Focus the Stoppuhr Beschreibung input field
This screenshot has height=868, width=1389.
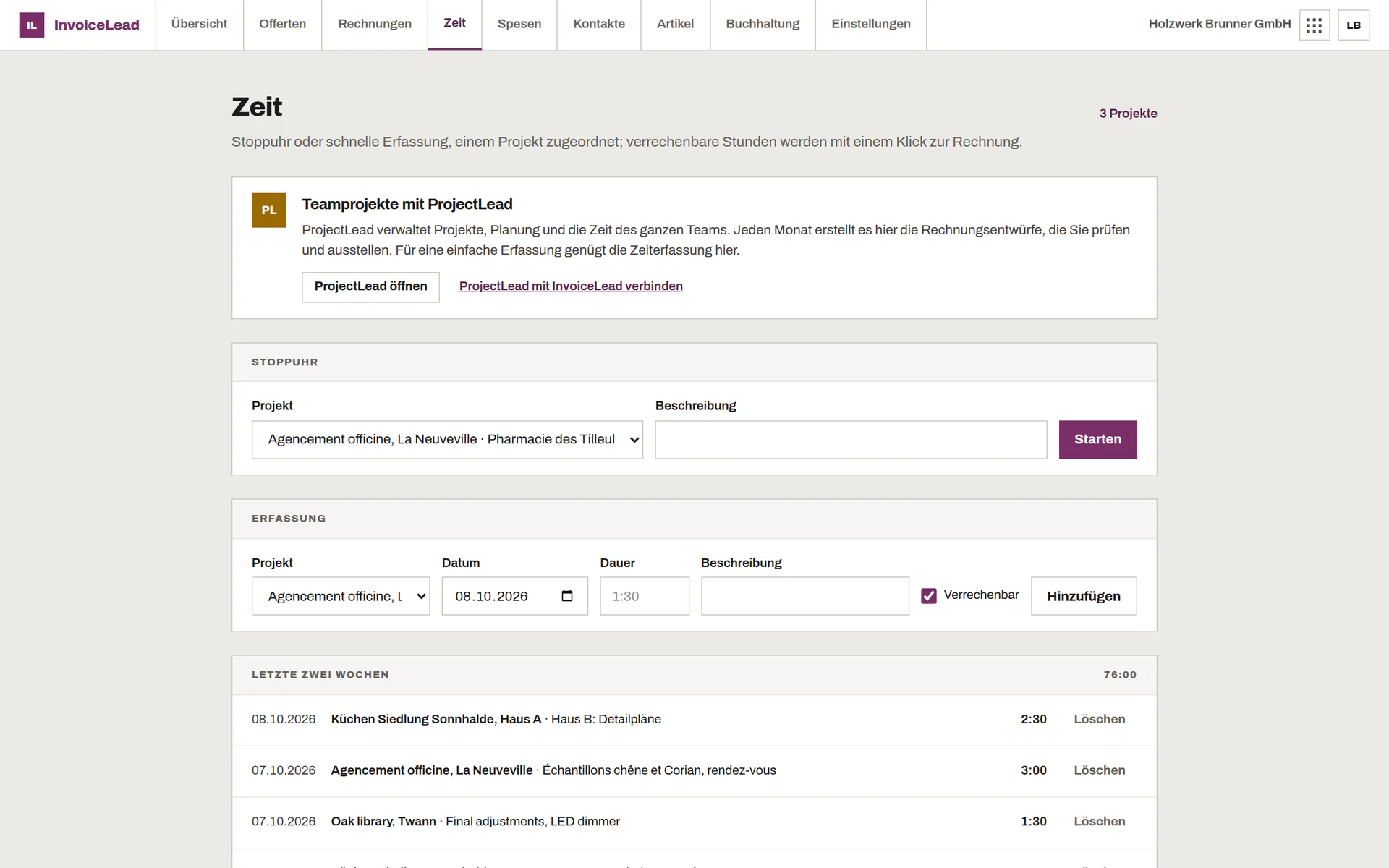click(x=851, y=440)
